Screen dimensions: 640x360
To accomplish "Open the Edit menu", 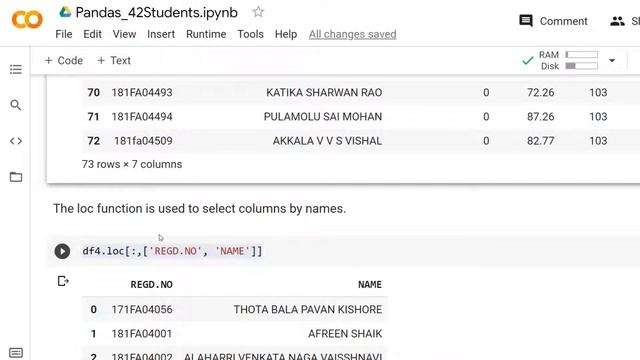I will click(92, 34).
